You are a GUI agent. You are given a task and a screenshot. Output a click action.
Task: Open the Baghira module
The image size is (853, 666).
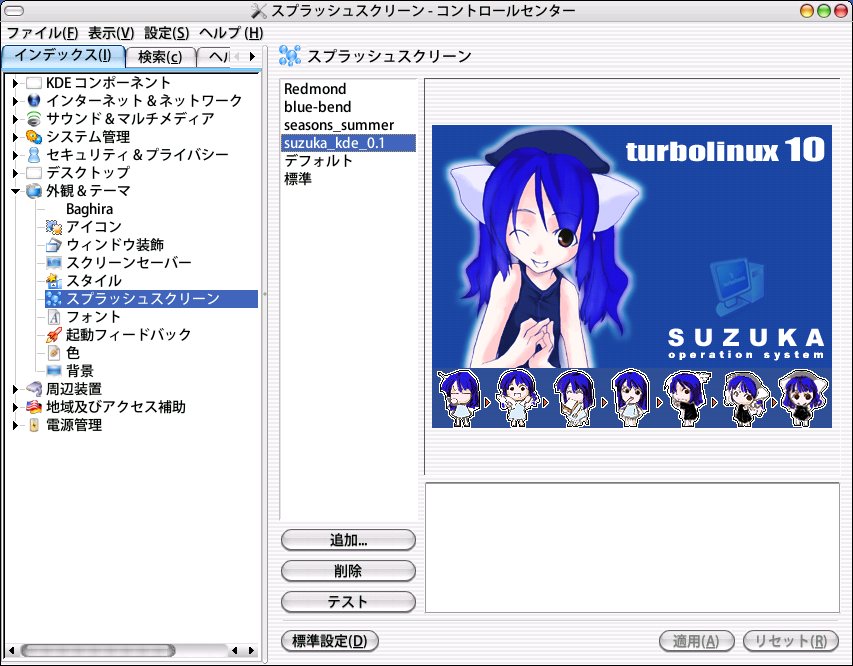[90, 209]
